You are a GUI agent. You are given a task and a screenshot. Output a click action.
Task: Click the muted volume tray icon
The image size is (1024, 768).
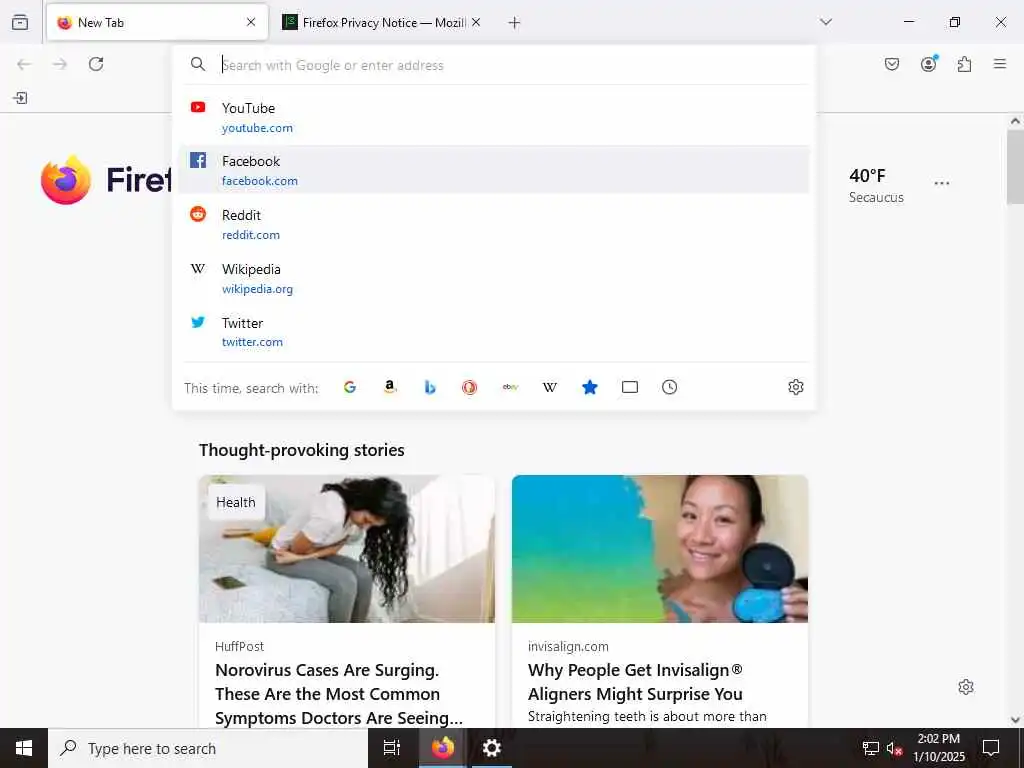coord(894,748)
